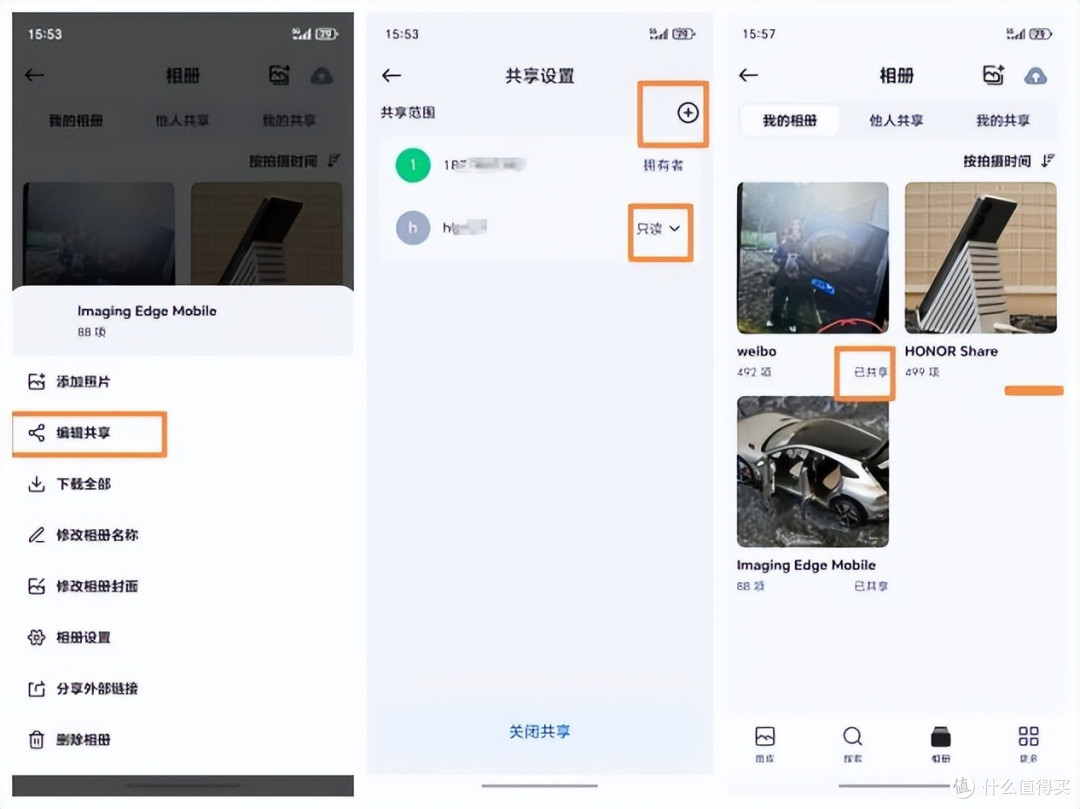1080x809 pixels.
Task: Tap albums icon in bottom navigation
Action: pos(941,744)
